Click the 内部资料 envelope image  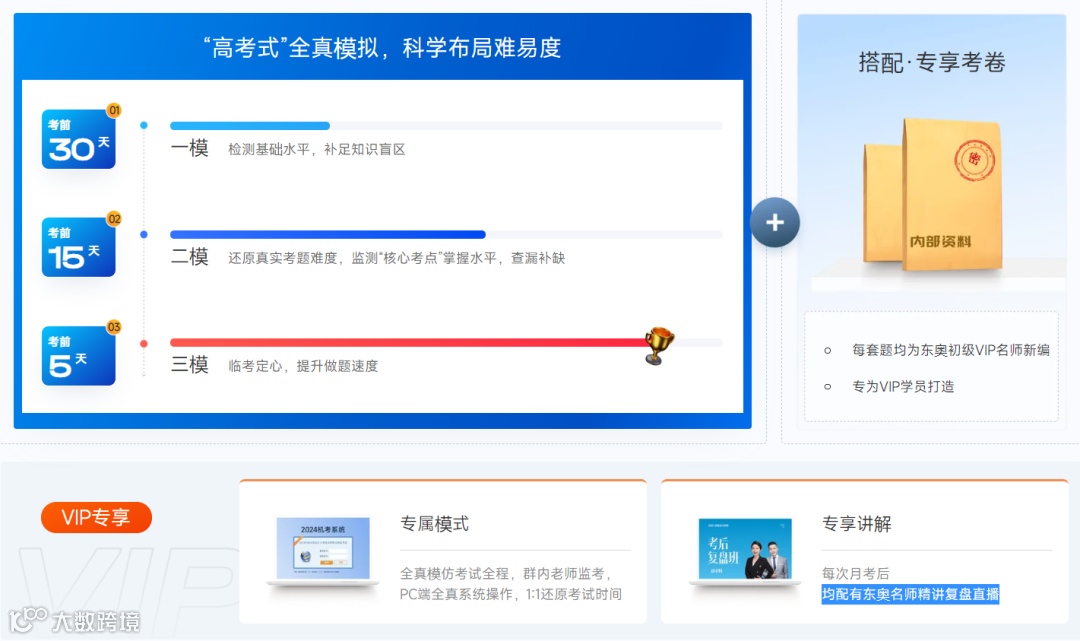[933, 194]
